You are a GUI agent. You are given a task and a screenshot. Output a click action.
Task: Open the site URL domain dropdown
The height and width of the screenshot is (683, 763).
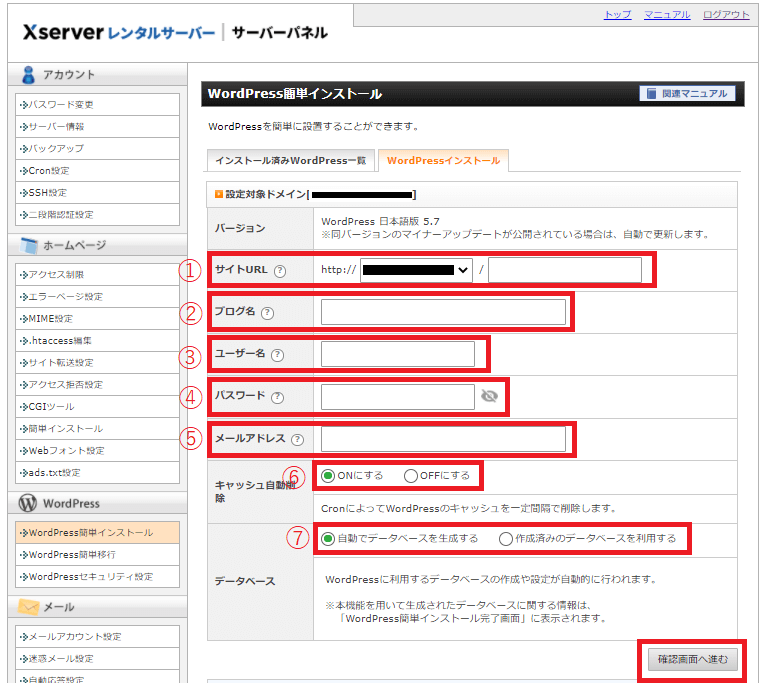pyautogui.click(x=416, y=270)
